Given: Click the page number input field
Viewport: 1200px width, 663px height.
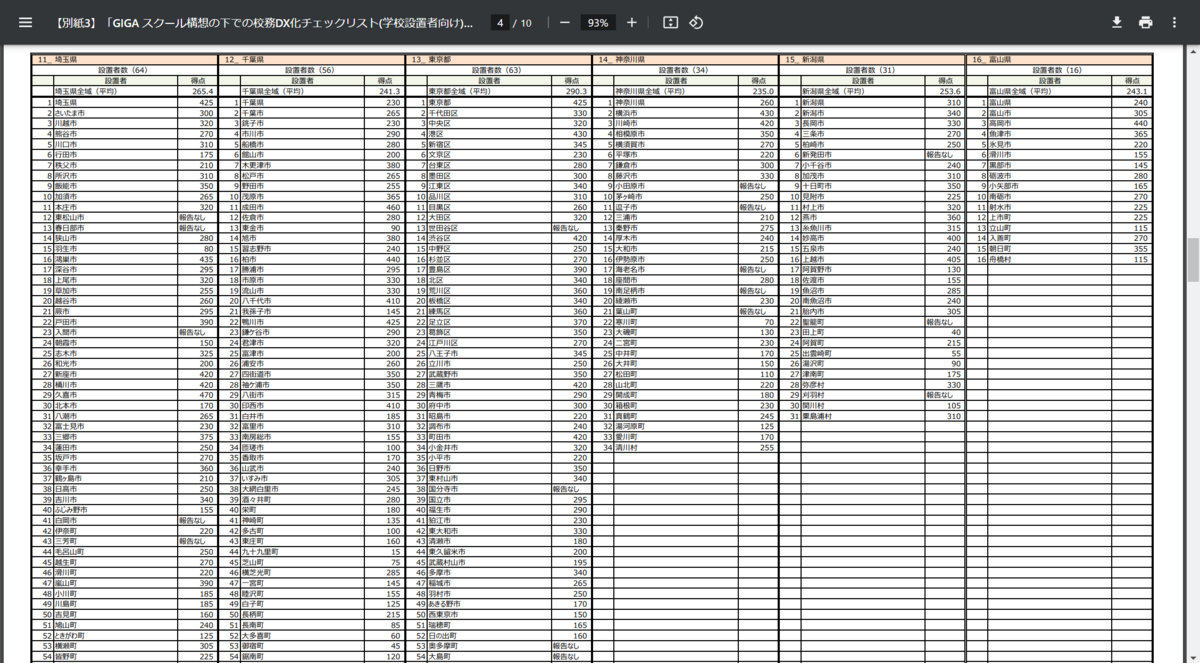Looking at the screenshot, I should (499, 22).
